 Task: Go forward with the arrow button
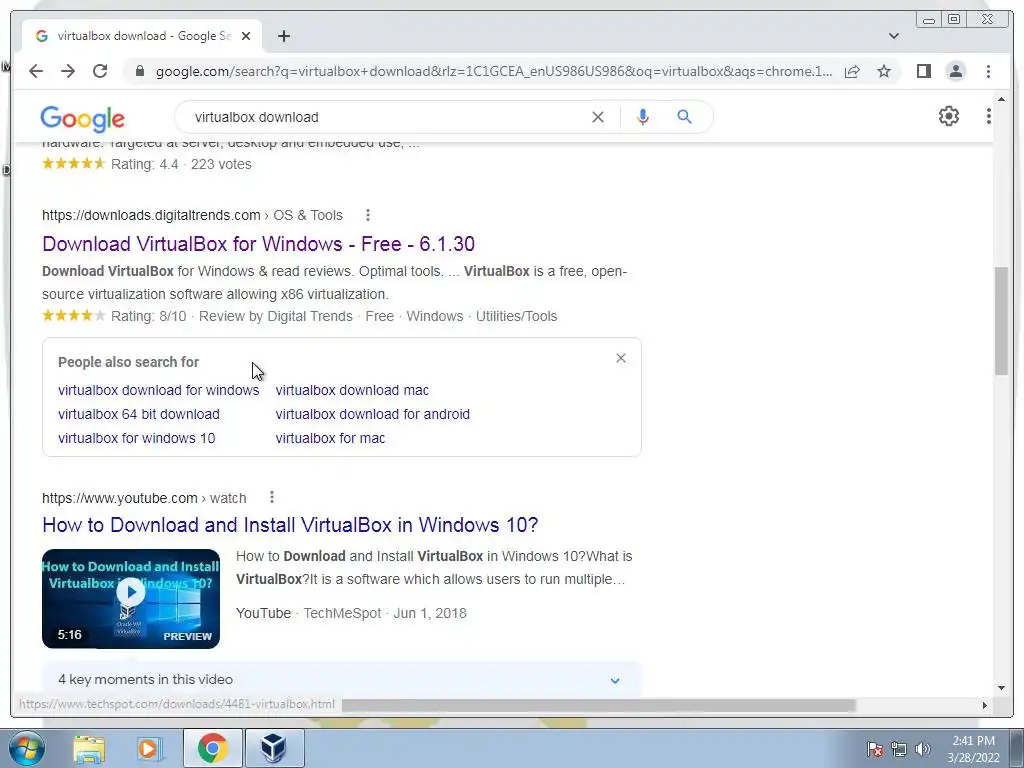68,71
